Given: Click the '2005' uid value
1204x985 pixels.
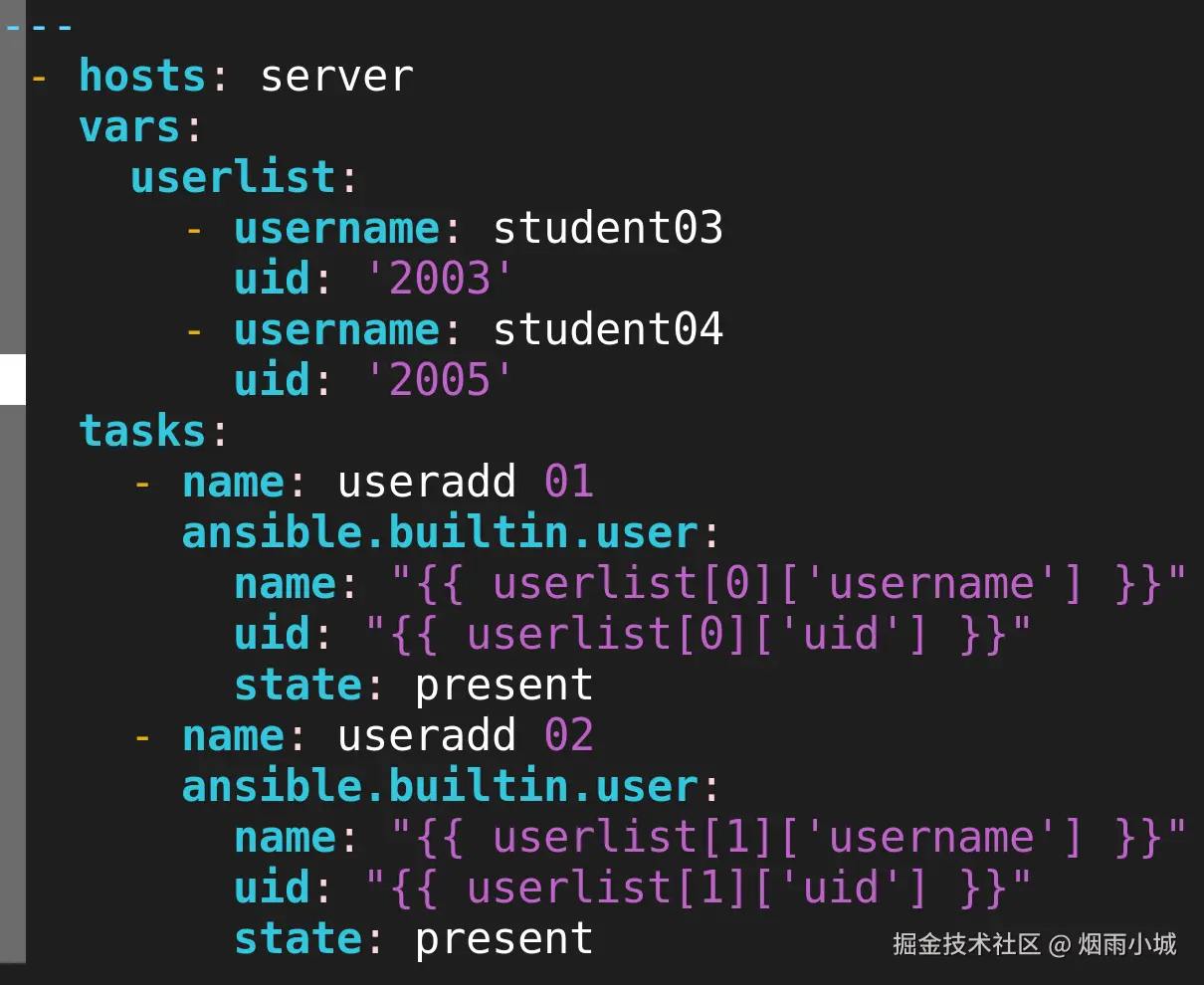Looking at the screenshot, I should coord(440,380).
